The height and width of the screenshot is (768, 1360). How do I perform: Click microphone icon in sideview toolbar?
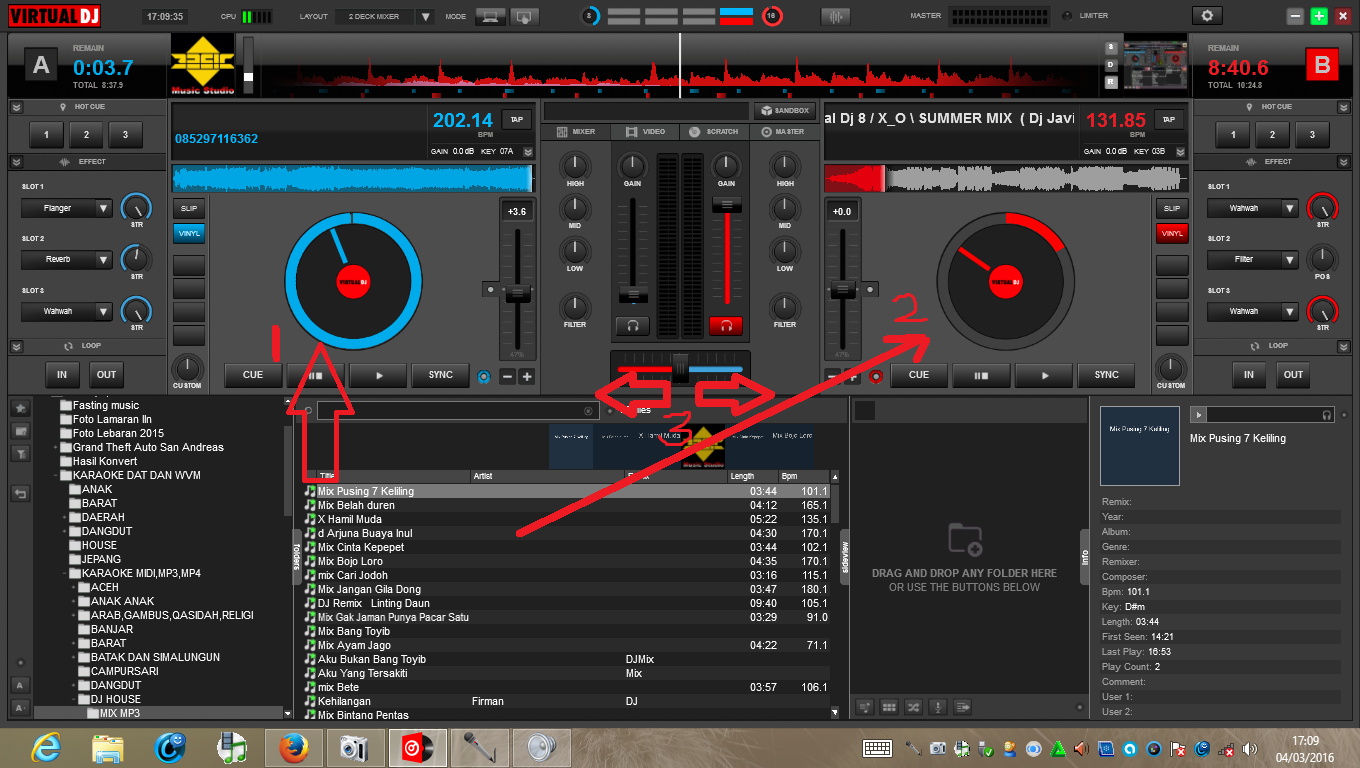pos(938,707)
